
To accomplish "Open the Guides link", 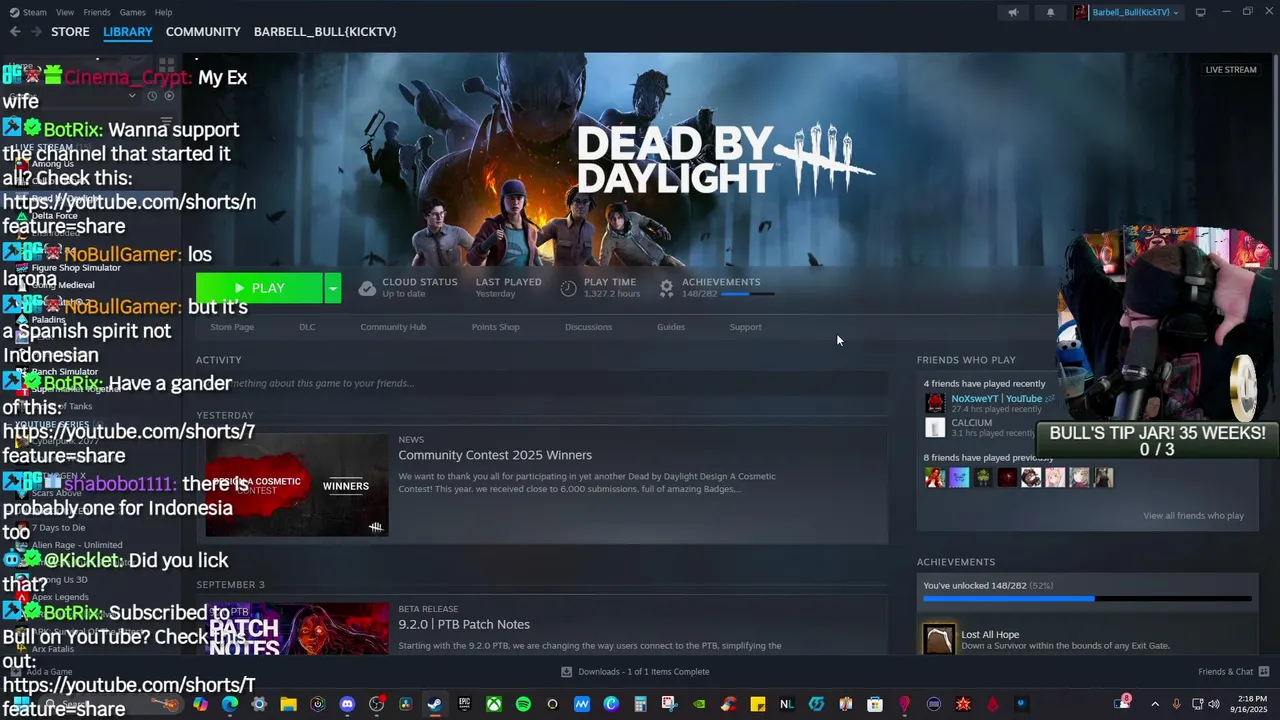I will pos(671,327).
